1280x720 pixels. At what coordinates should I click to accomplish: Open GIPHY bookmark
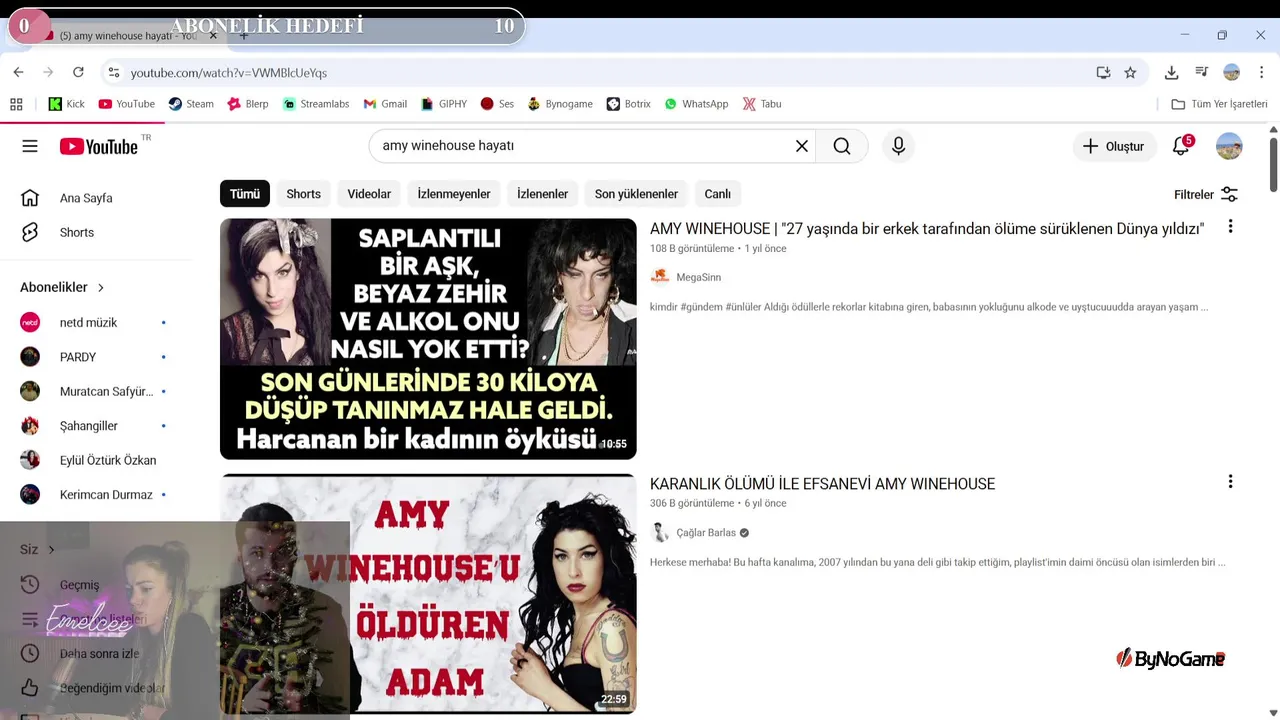(x=445, y=104)
